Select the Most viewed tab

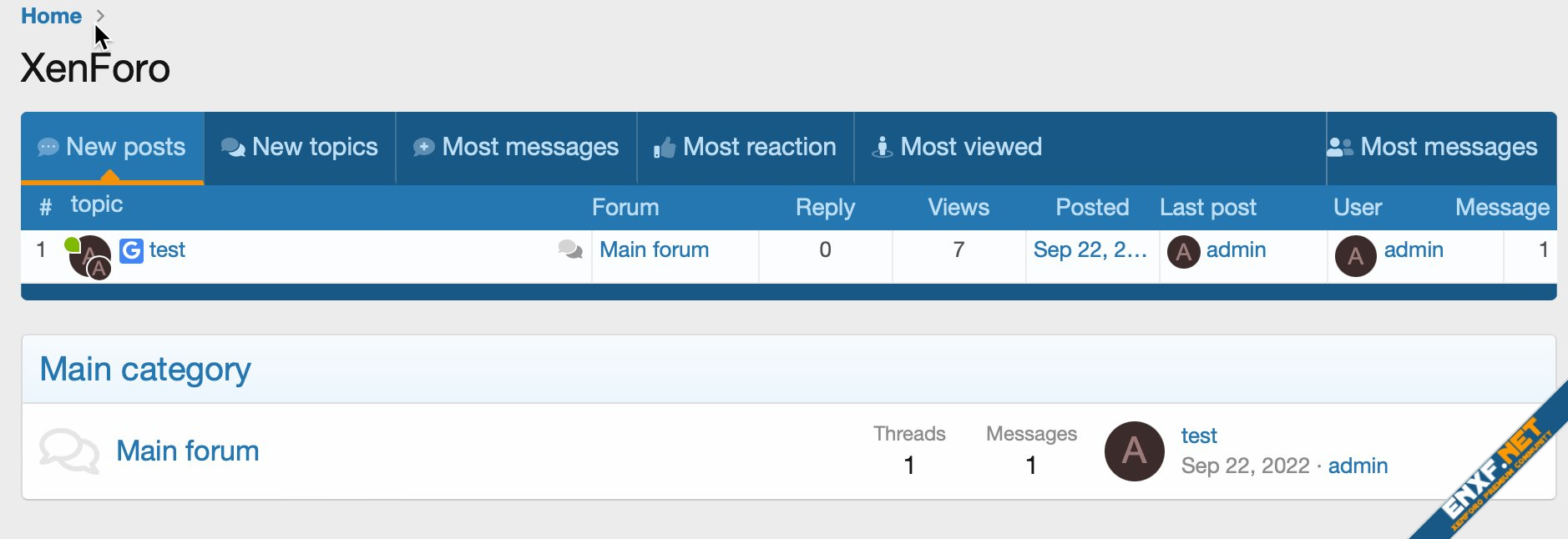coord(957,148)
